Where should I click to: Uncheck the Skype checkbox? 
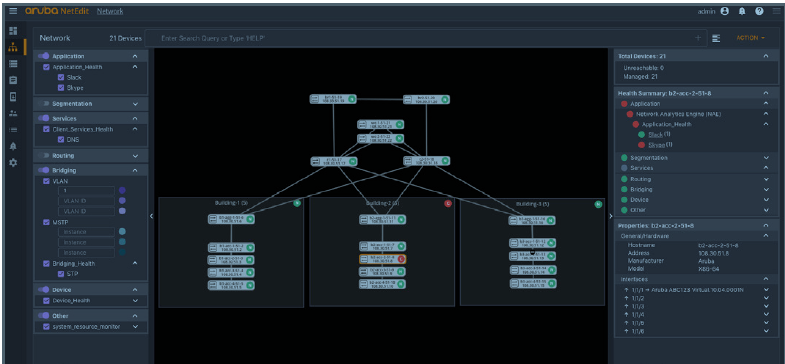[x=61, y=88]
